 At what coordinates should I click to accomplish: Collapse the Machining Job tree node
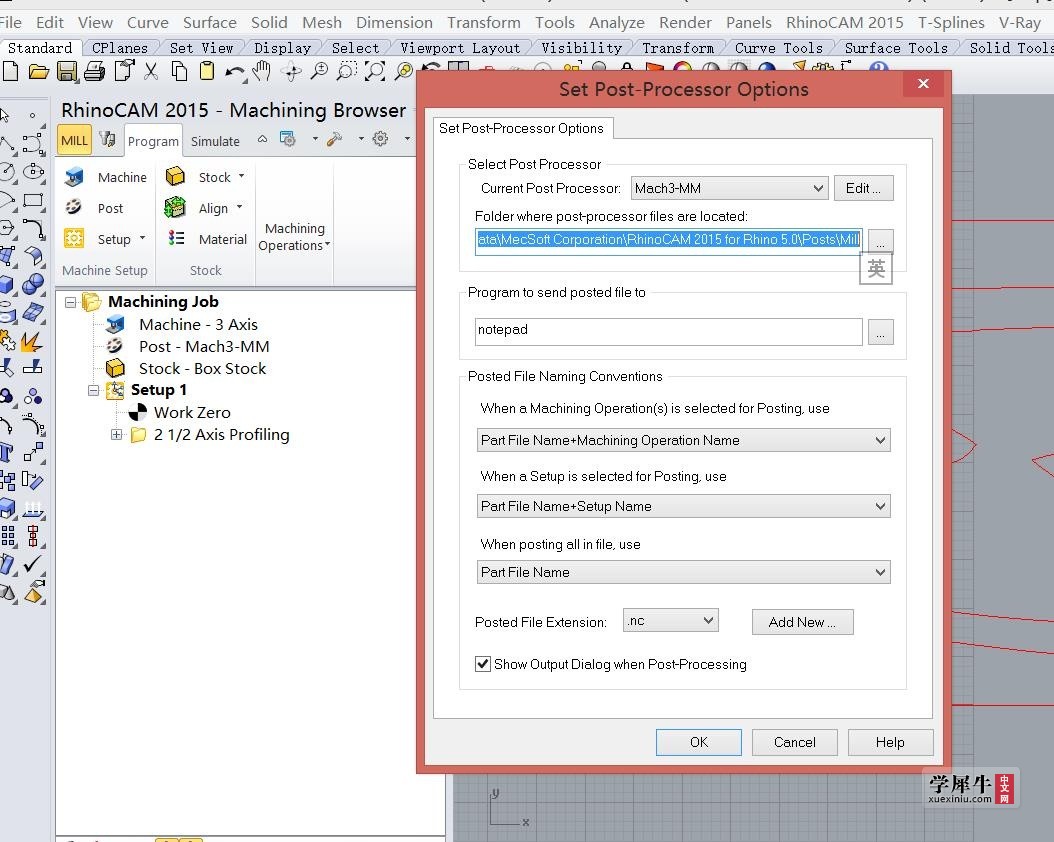click(x=71, y=302)
